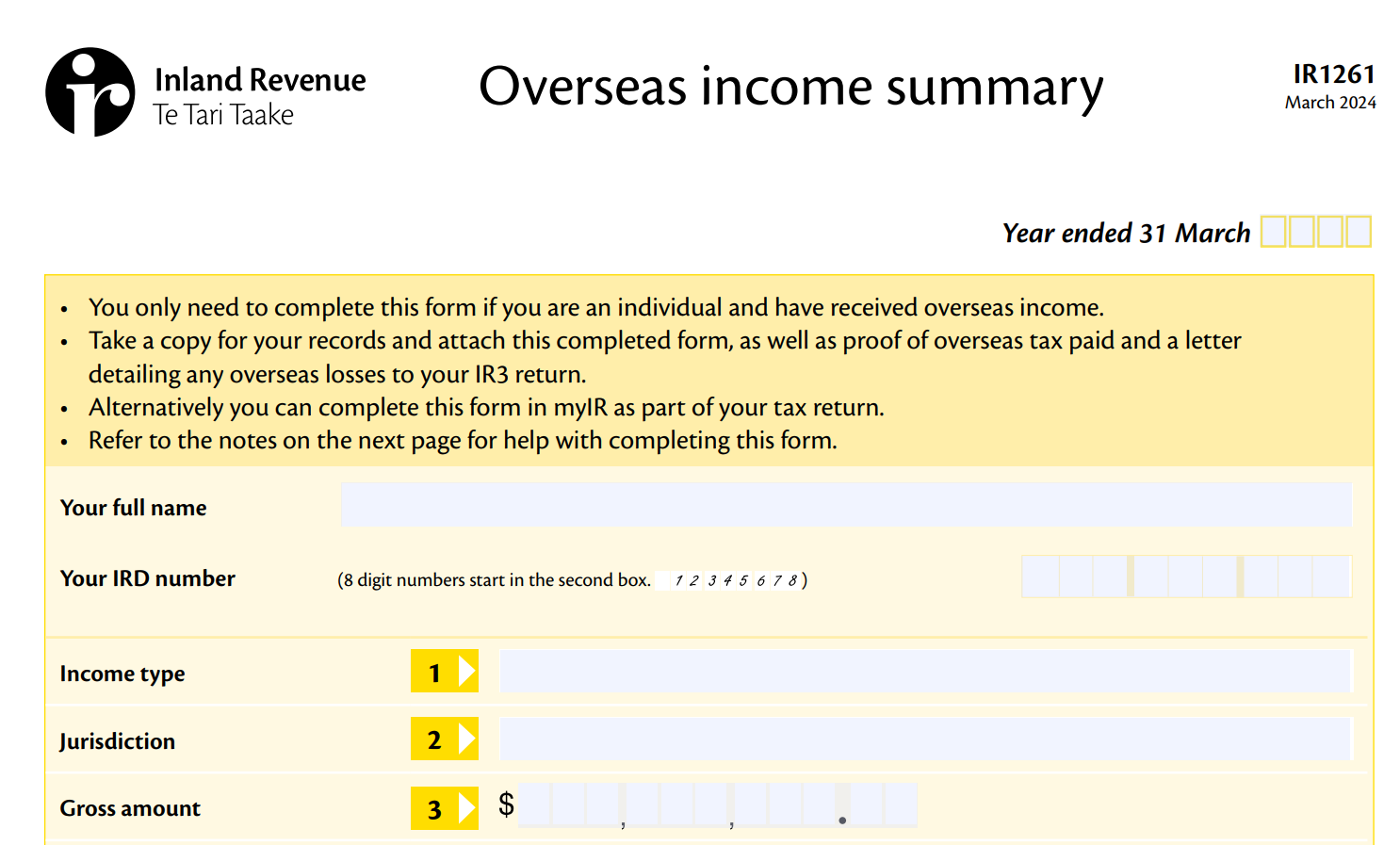The height and width of the screenshot is (845, 1400).
Task: Click the first year digit box
Action: pyautogui.click(x=1273, y=231)
